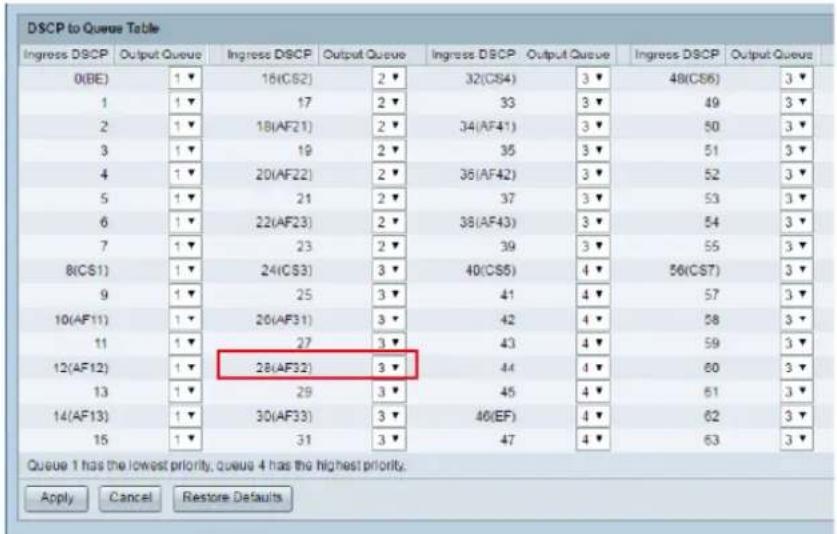This screenshot has height=534, width=837.
Task: Open Output Queue dropdown for DSCP 33
Action: pyautogui.click(x=593, y=103)
